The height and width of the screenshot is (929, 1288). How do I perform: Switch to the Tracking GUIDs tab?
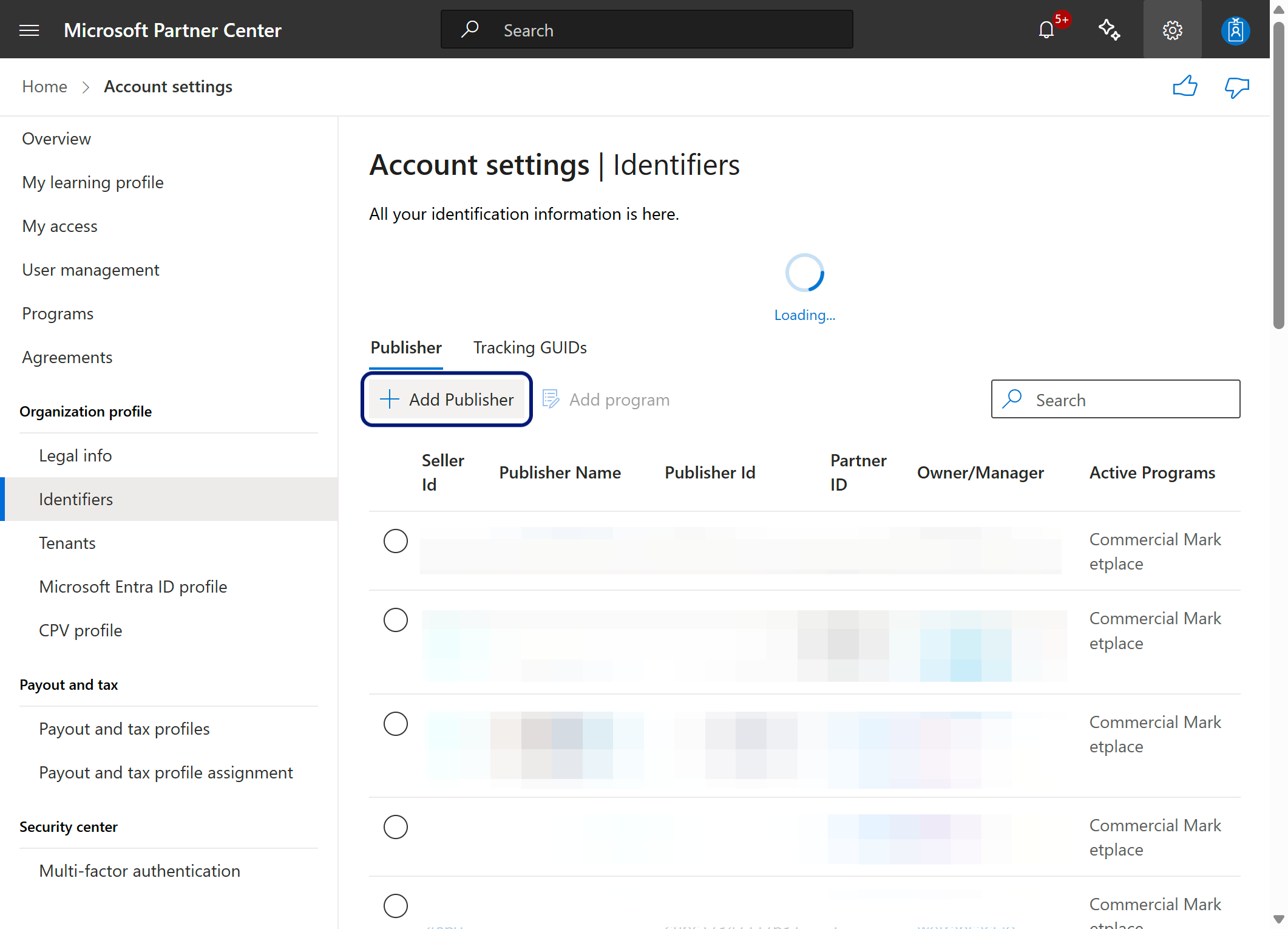530,348
